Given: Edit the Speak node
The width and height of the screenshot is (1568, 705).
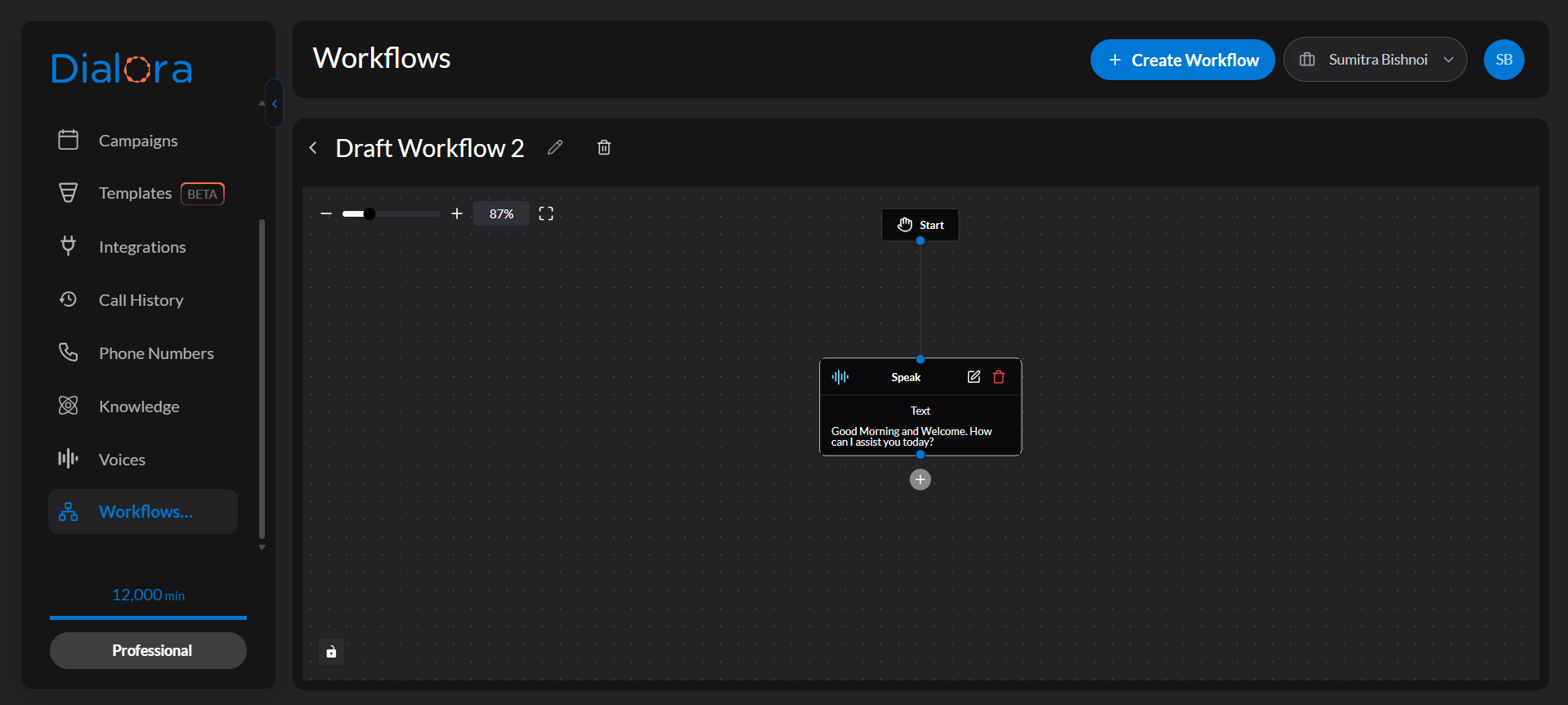Looking at the screenshot, I should (x=974, y=377).
